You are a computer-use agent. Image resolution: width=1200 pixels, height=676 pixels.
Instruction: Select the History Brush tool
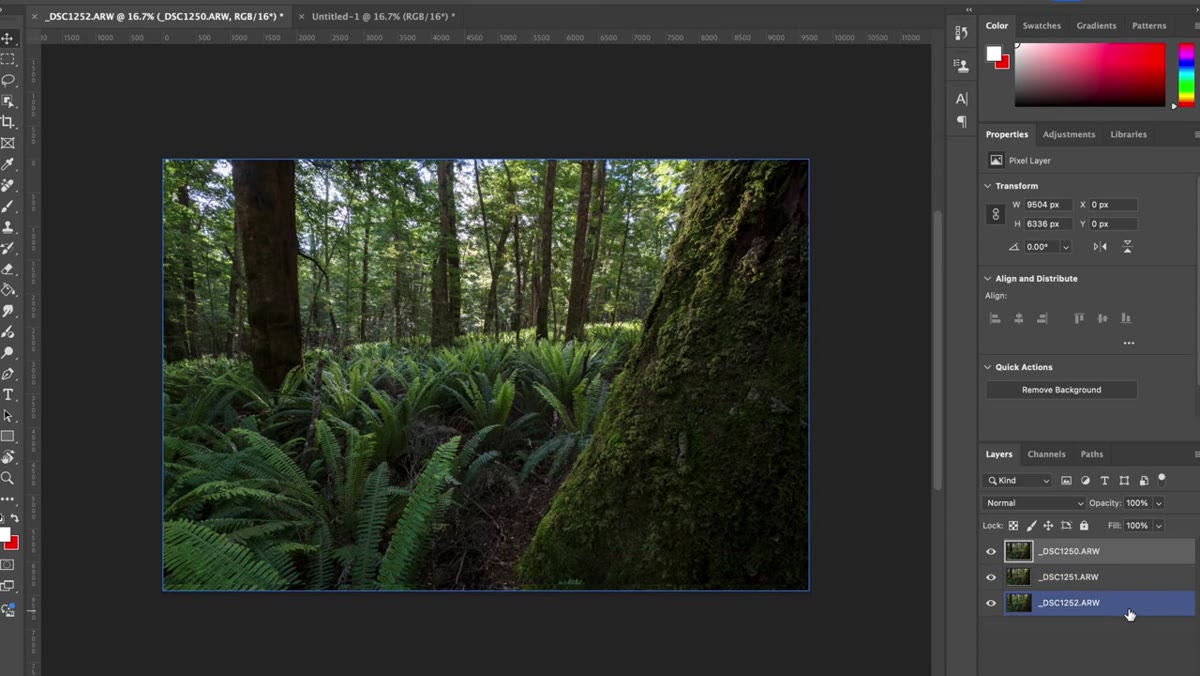(7, 248)
